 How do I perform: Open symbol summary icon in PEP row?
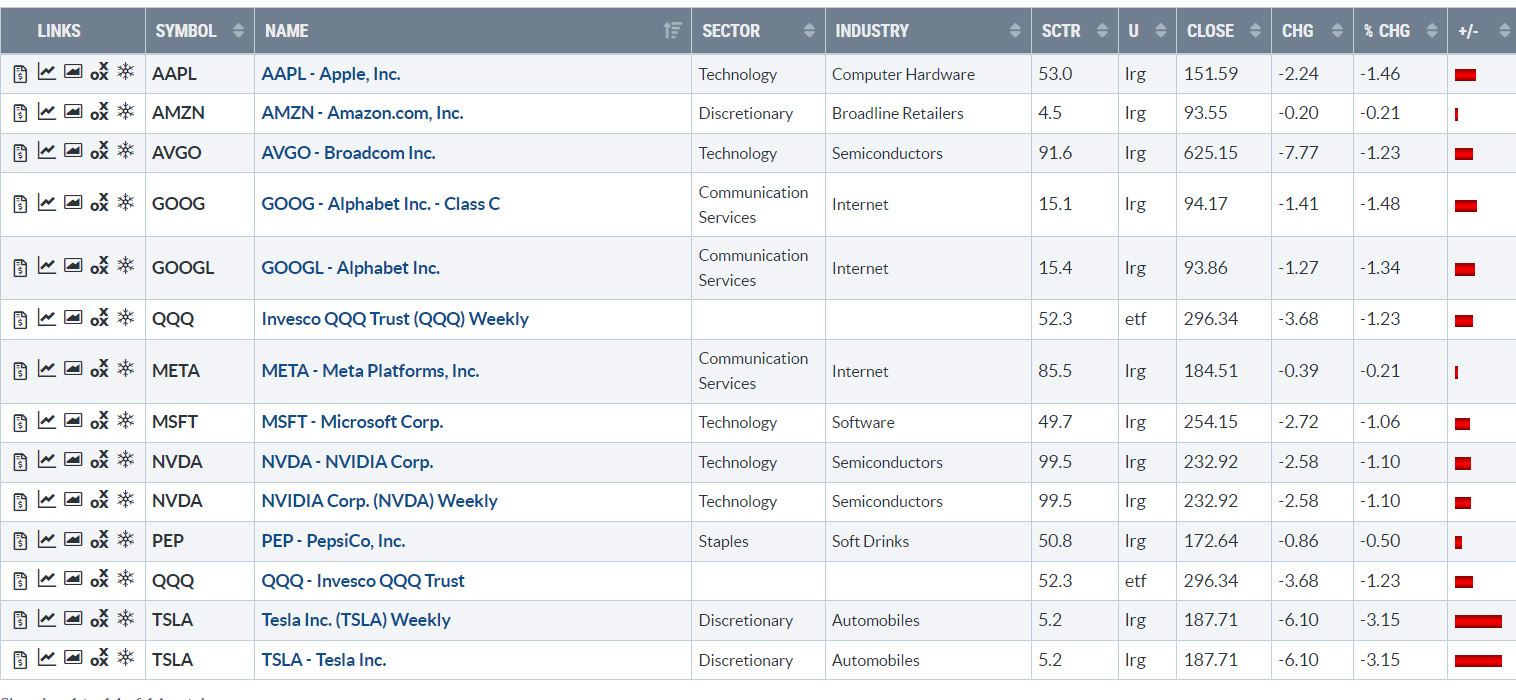[x=20, y=541]
